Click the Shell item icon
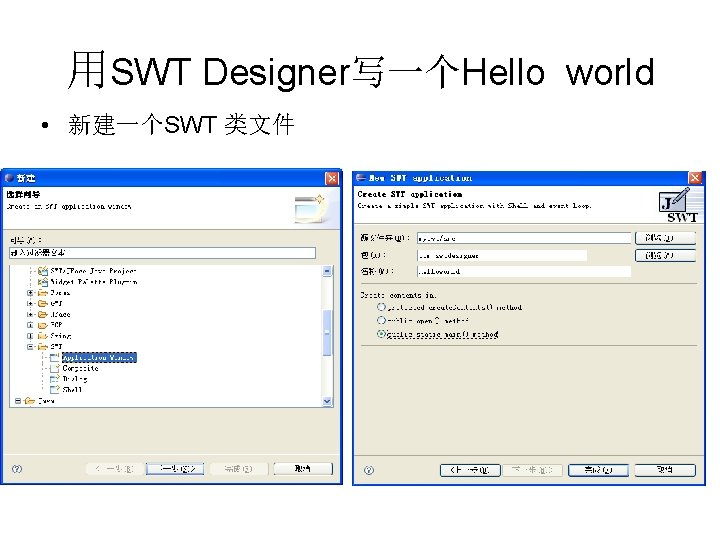 (55, 389)
